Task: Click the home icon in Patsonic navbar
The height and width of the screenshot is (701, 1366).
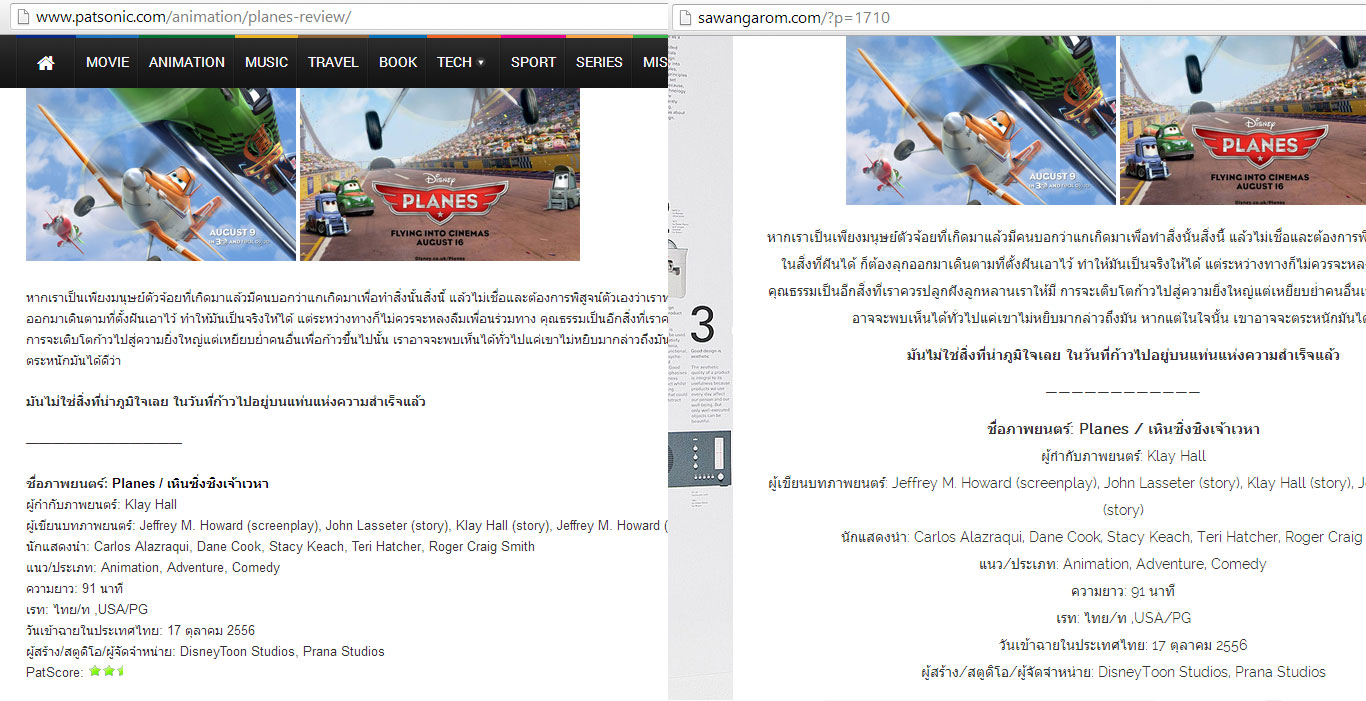Action: pos(45,62)
